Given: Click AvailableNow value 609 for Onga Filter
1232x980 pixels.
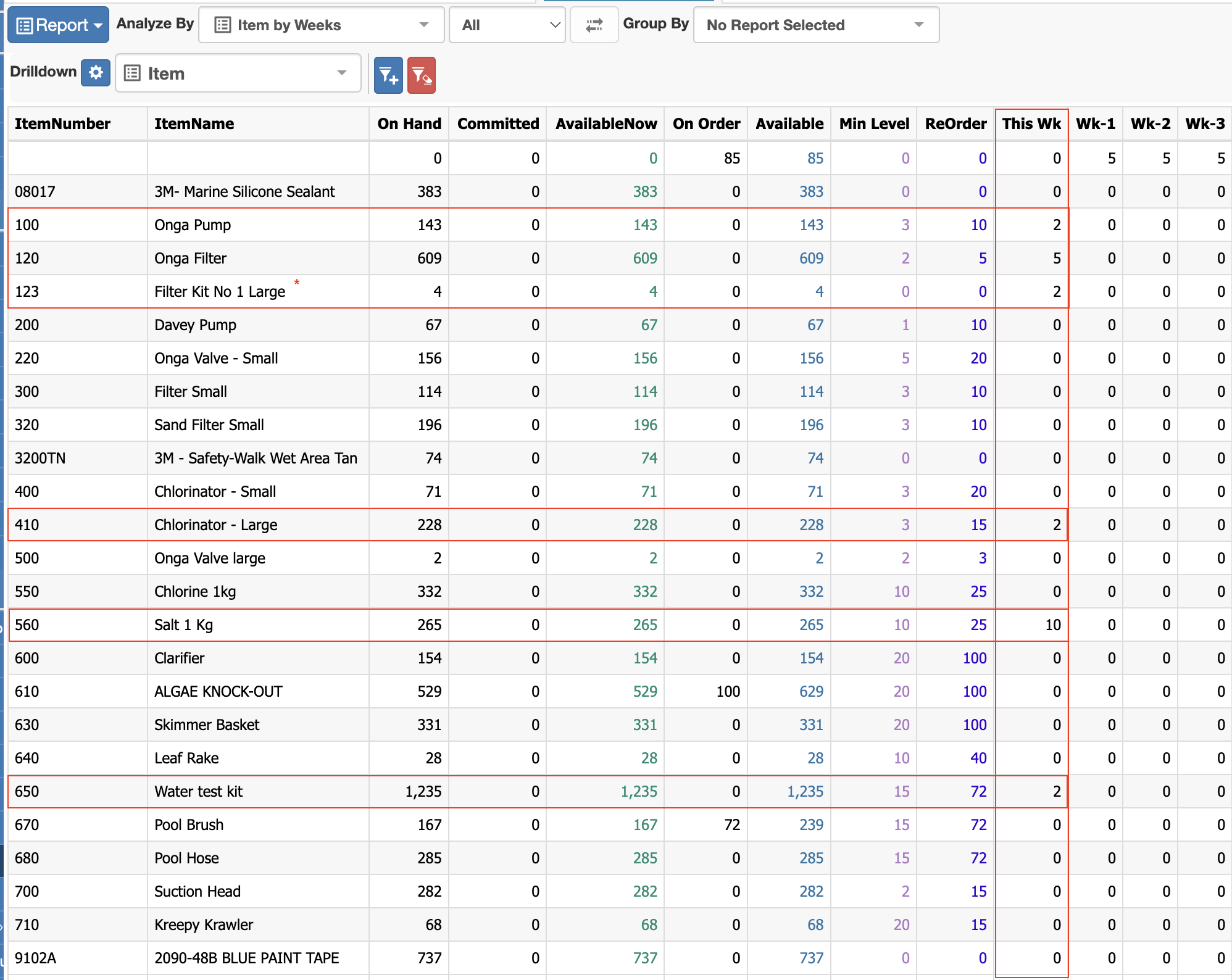Looking at the screenshot, I should [x=645, y=258].
